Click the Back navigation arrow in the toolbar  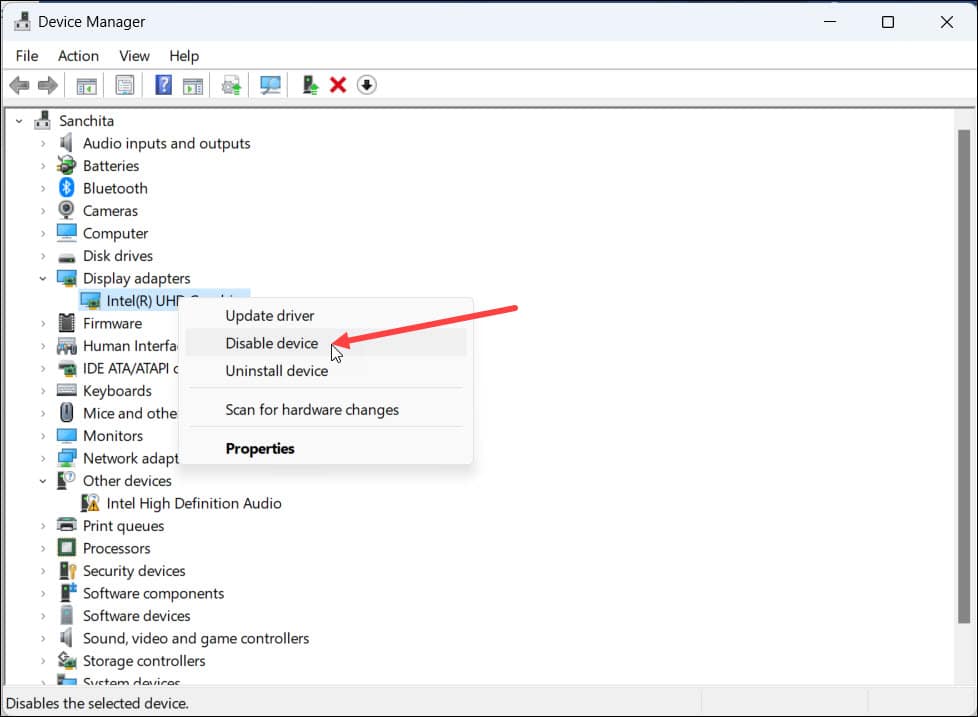18,85
